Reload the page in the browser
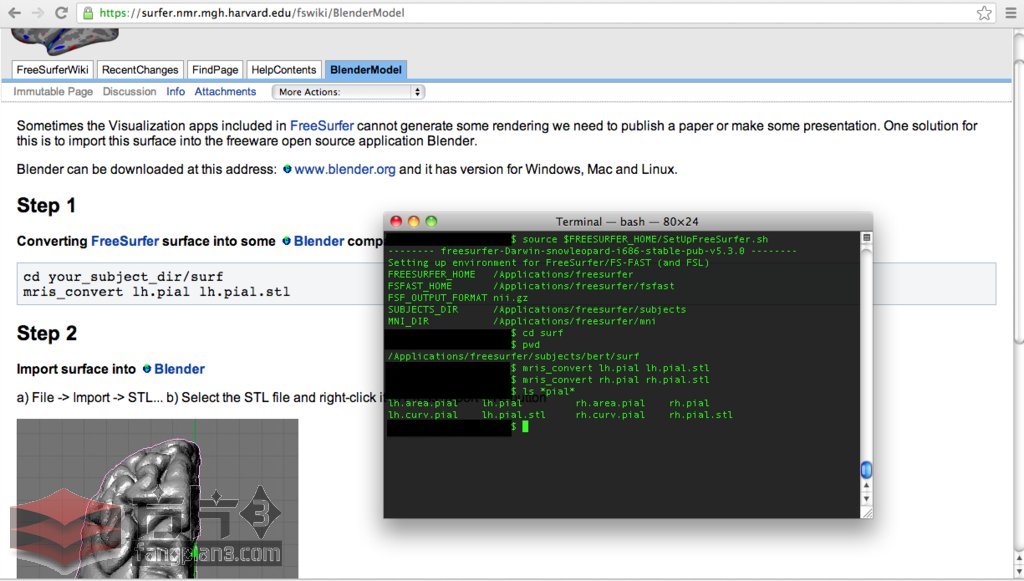Viewport: 1024px width, 581px height. click(61, 12)
